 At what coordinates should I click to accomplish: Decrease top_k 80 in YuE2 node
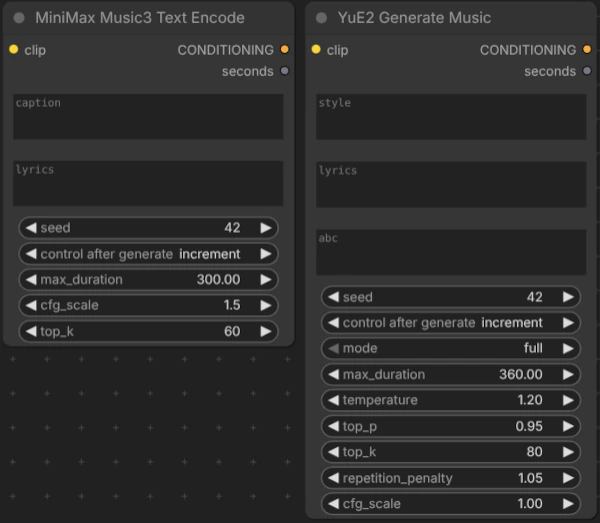(334, 452)
